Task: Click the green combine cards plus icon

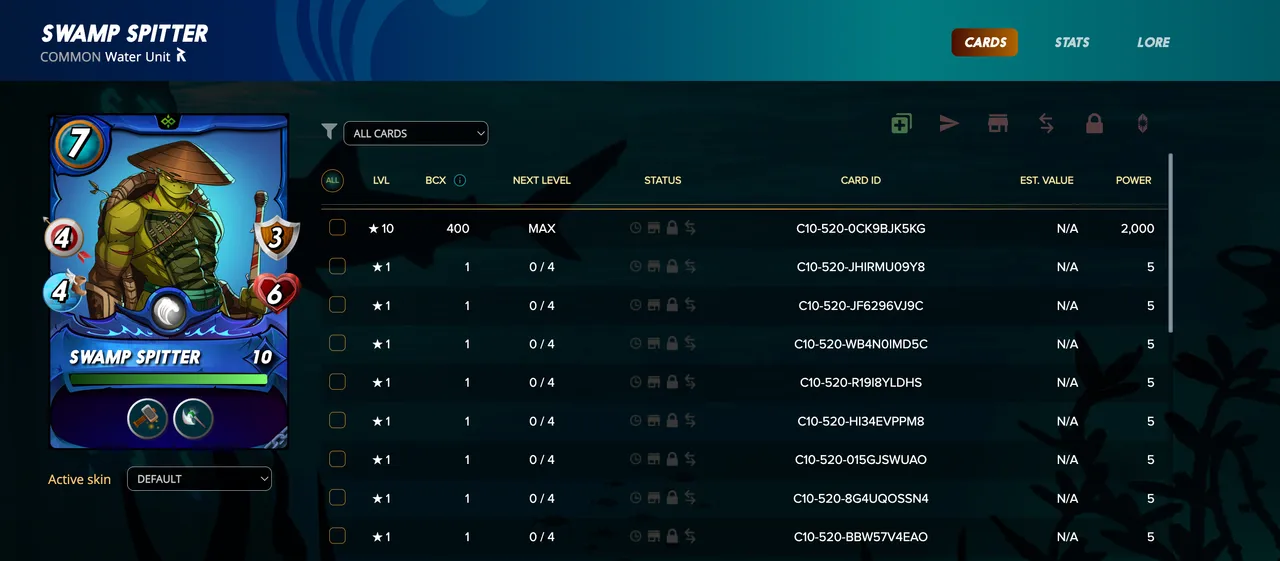Action: pos(901,124)
